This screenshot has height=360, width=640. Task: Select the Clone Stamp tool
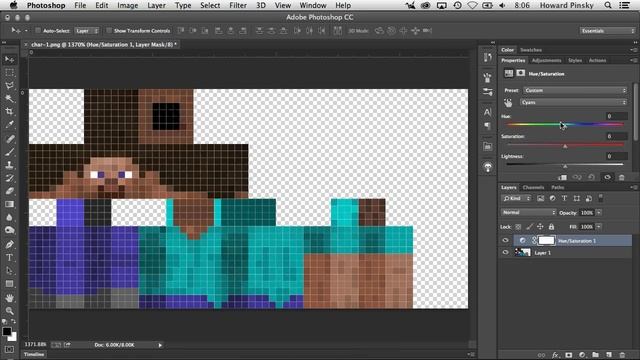[x=9, y=165]
